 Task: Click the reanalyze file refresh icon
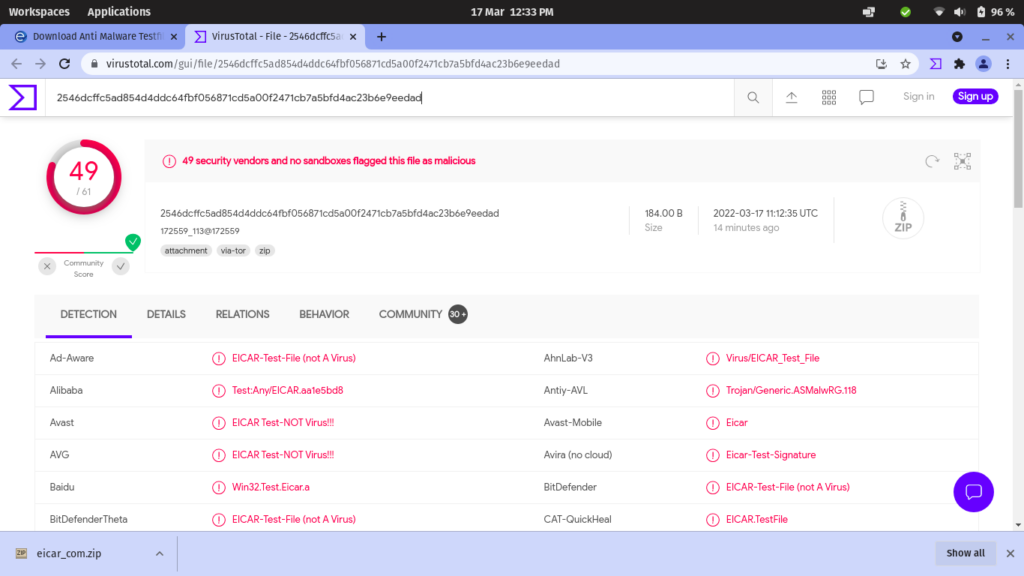pyautogui.click(x=932, y=161)
